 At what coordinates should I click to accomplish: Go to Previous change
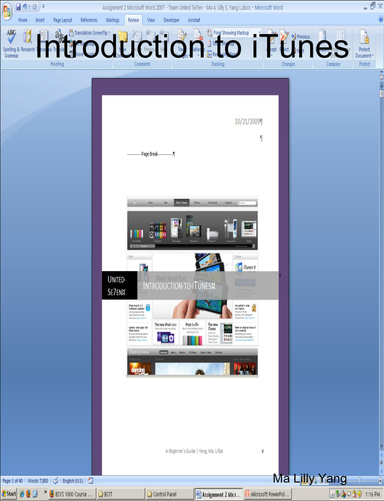click(301, 36)
